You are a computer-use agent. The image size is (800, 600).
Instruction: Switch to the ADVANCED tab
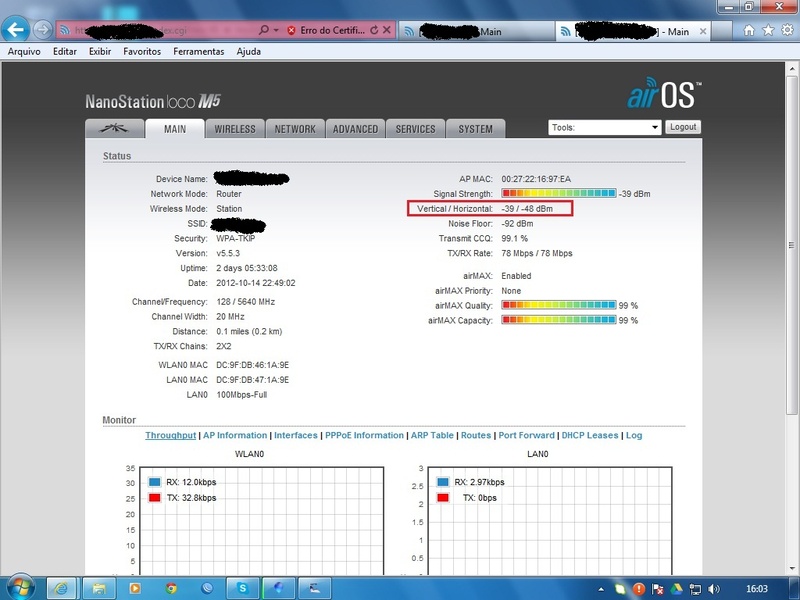(355, 129)
